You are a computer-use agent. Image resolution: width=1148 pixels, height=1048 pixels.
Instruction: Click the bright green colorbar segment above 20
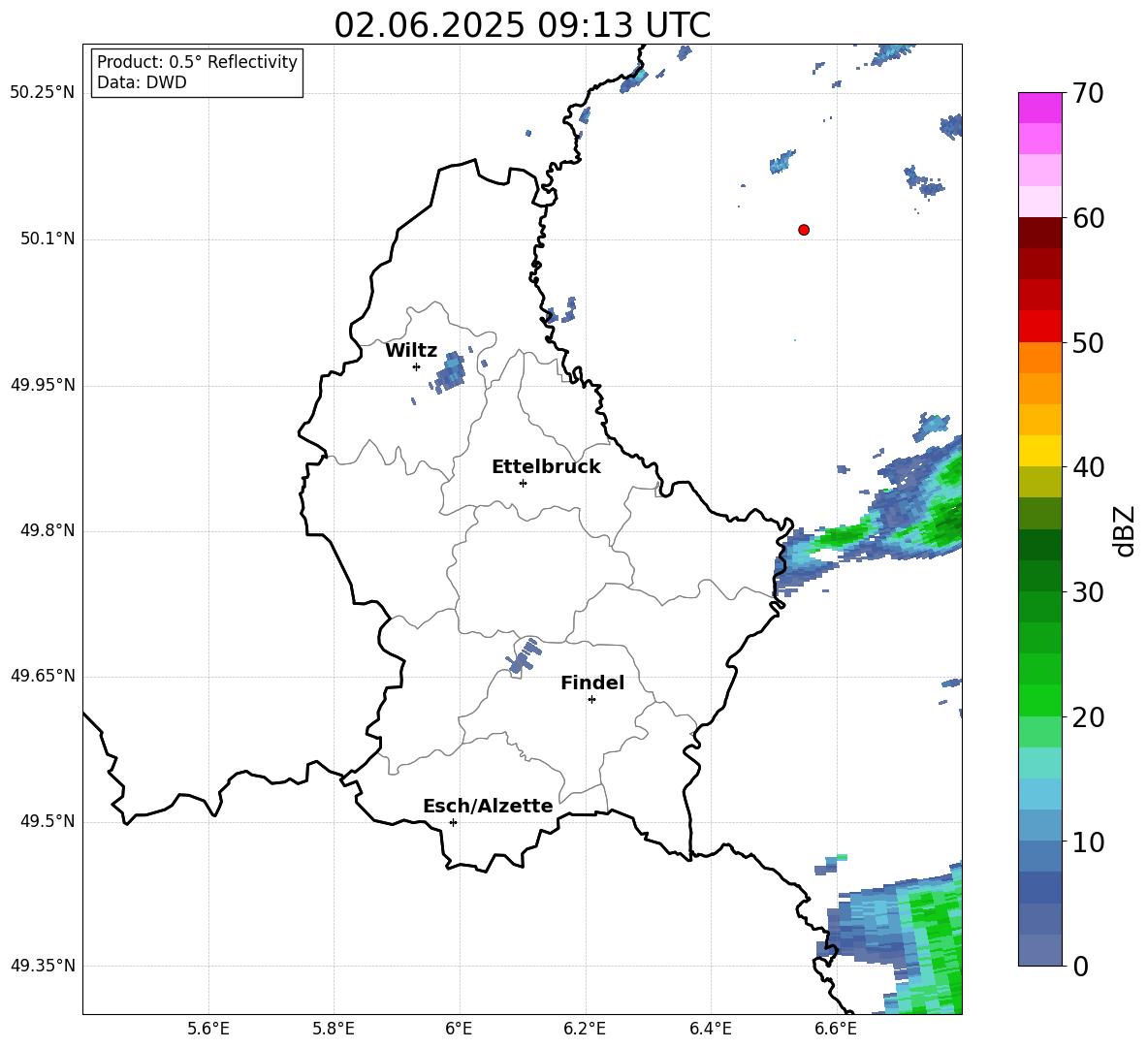(1039, 700)
